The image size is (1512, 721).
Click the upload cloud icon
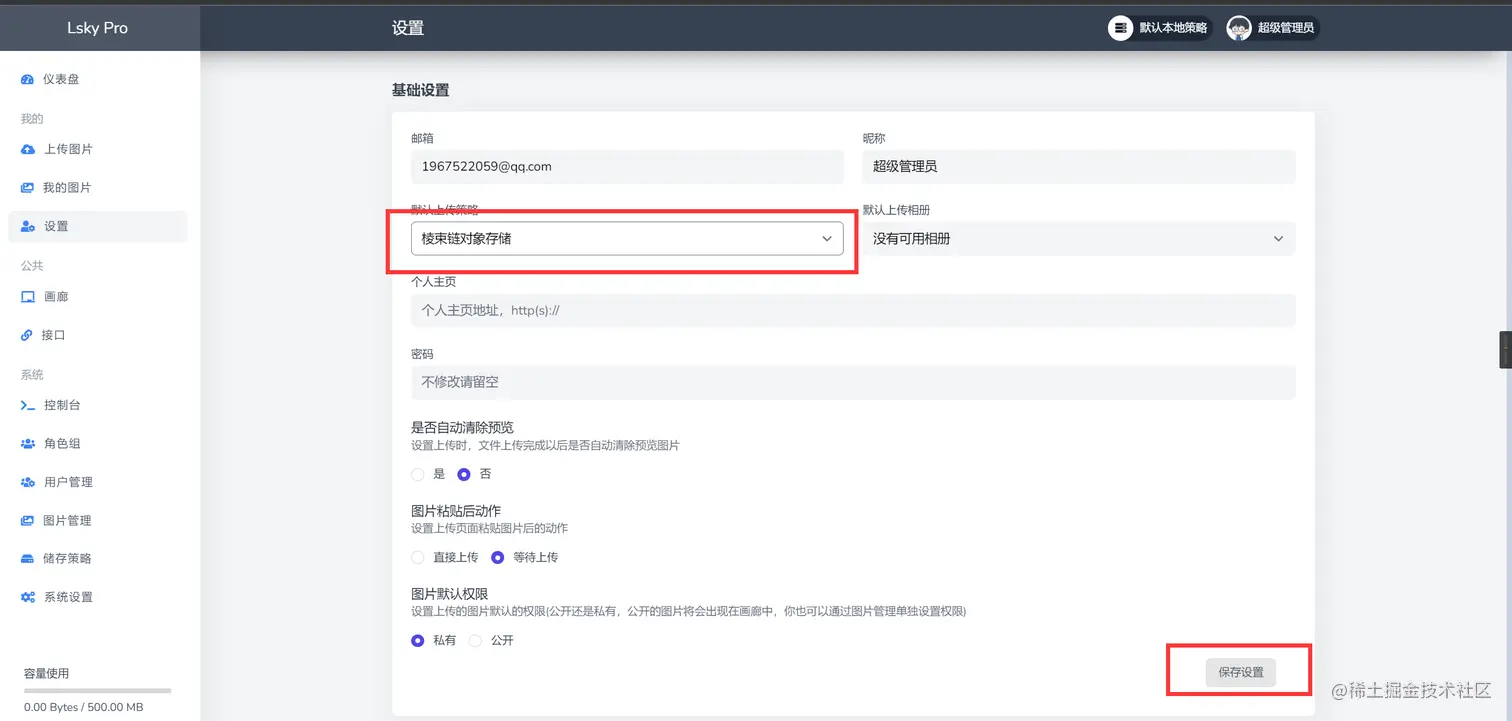pos(28,149)
